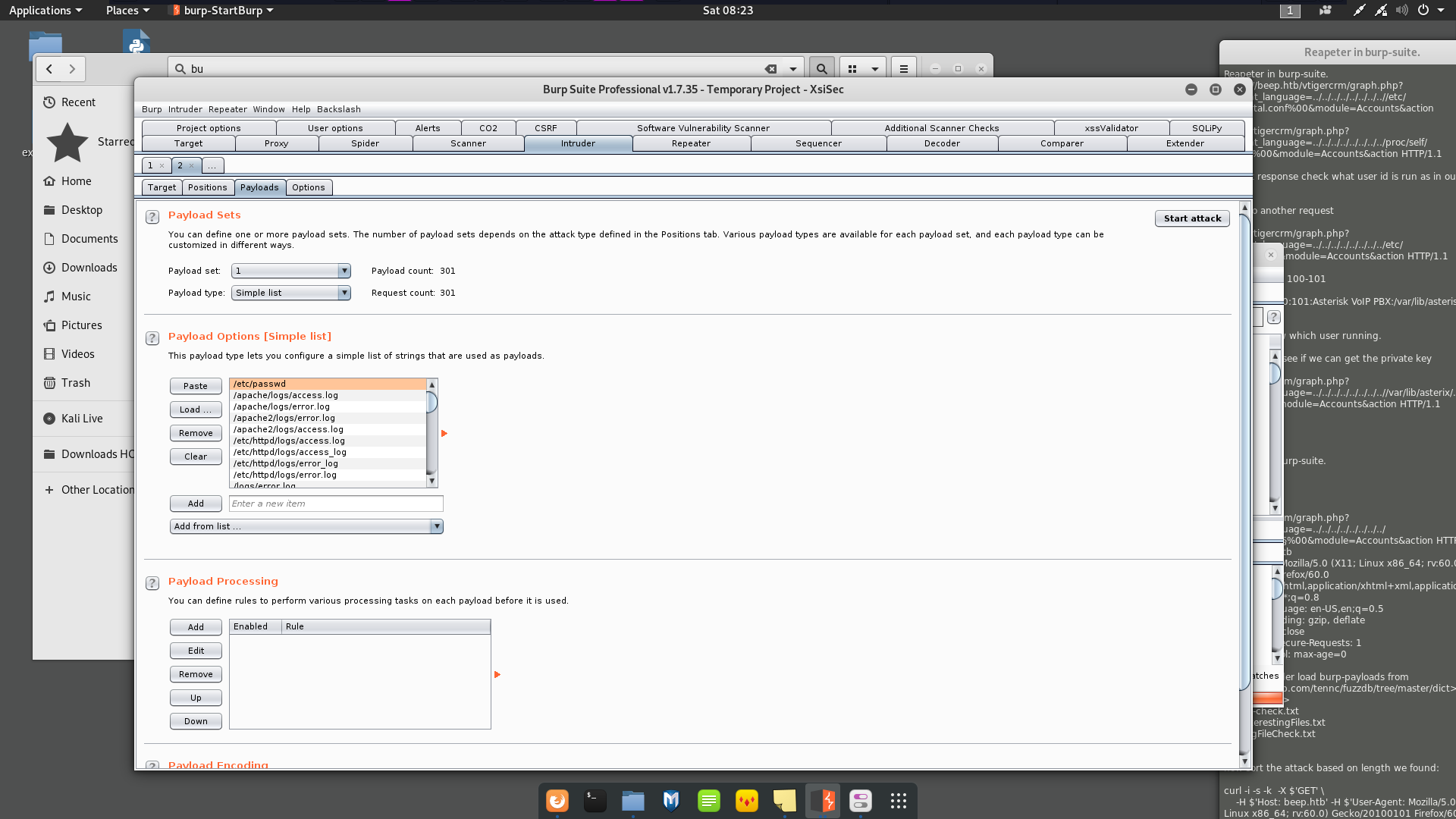Open the Files hamburger menu
This screenshot has height=819, width=1456.
[903, 69]
